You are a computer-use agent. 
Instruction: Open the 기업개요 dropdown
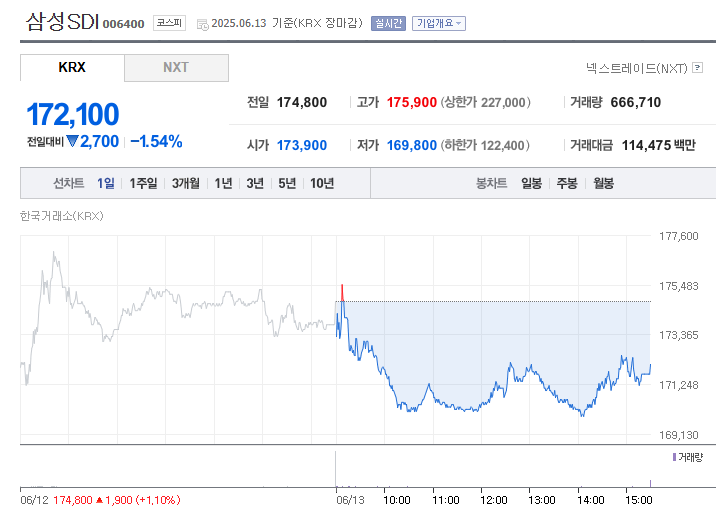point(439,23)
